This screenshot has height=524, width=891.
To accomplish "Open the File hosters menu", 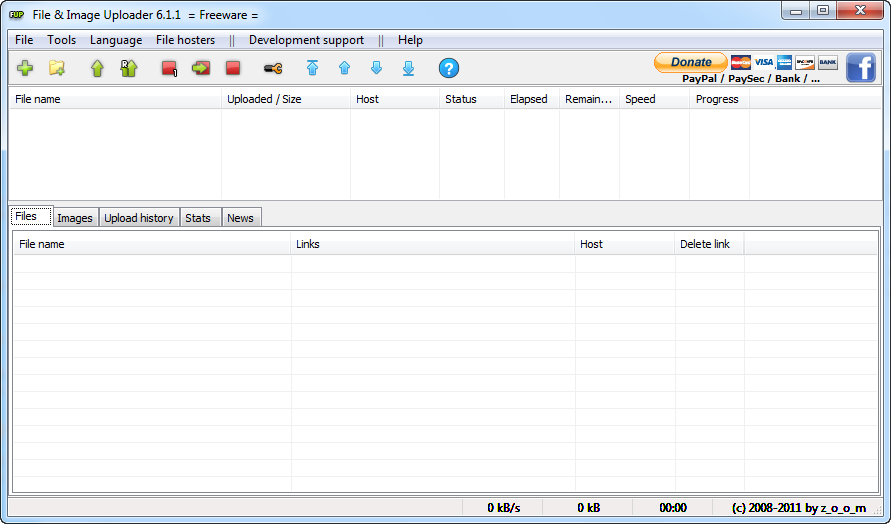I will tap(185, 40).
